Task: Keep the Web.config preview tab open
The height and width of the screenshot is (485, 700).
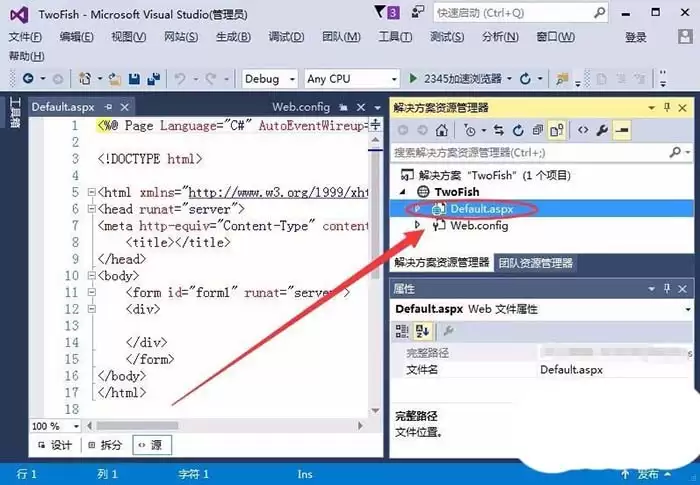Action: [x=343, y=107]
